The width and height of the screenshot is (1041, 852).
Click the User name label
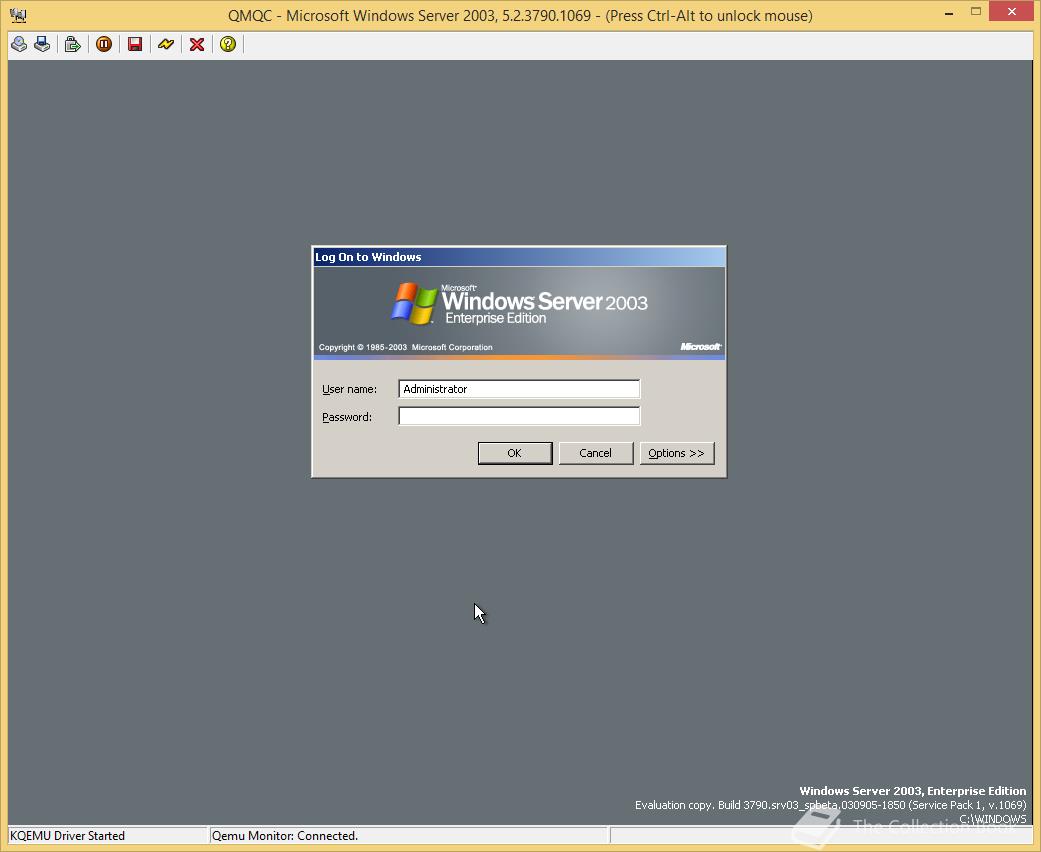click(349, 389)
